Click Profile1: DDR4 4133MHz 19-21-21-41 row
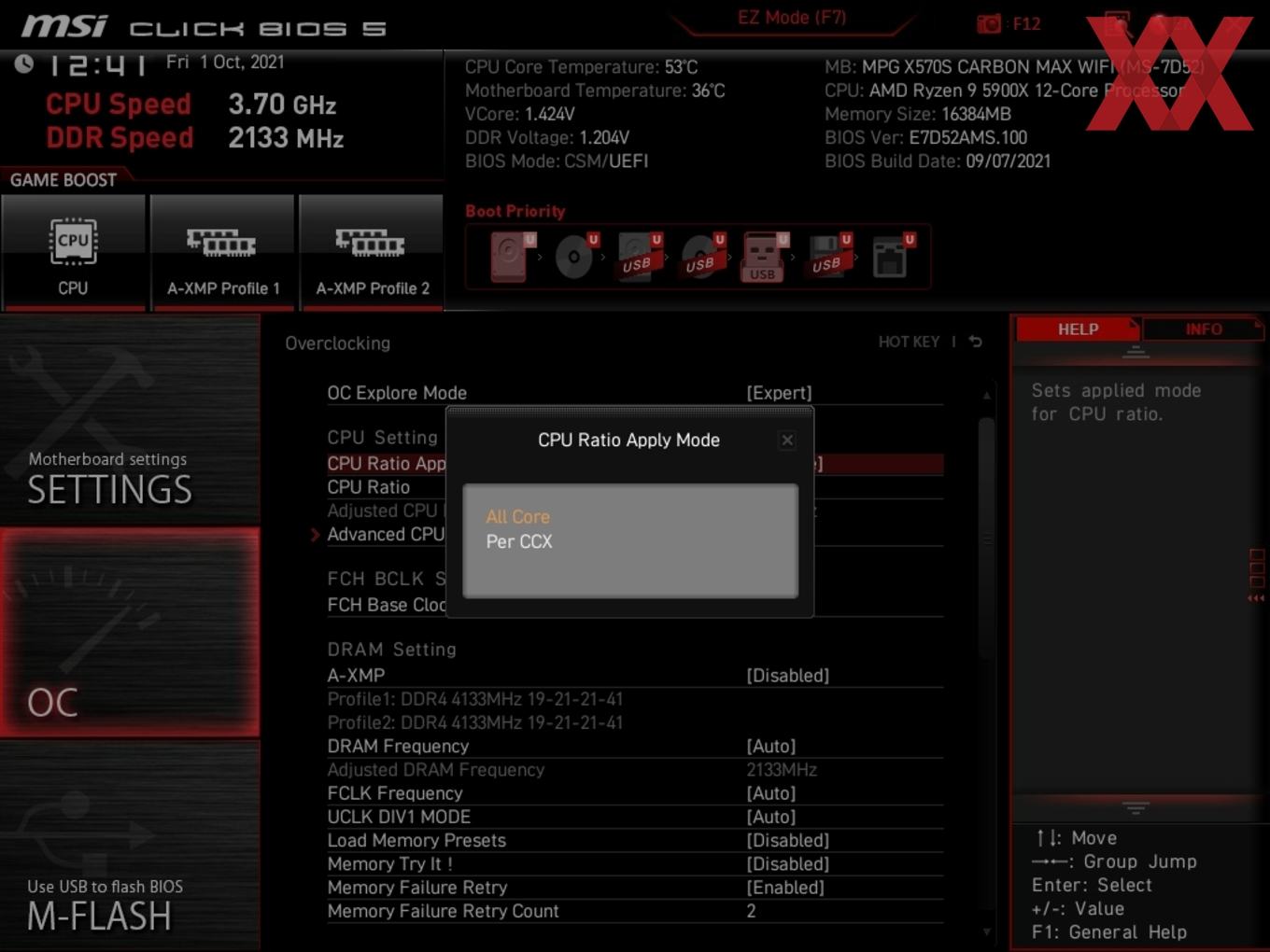Screen dimensions: 1270x952 click(474, 699)
